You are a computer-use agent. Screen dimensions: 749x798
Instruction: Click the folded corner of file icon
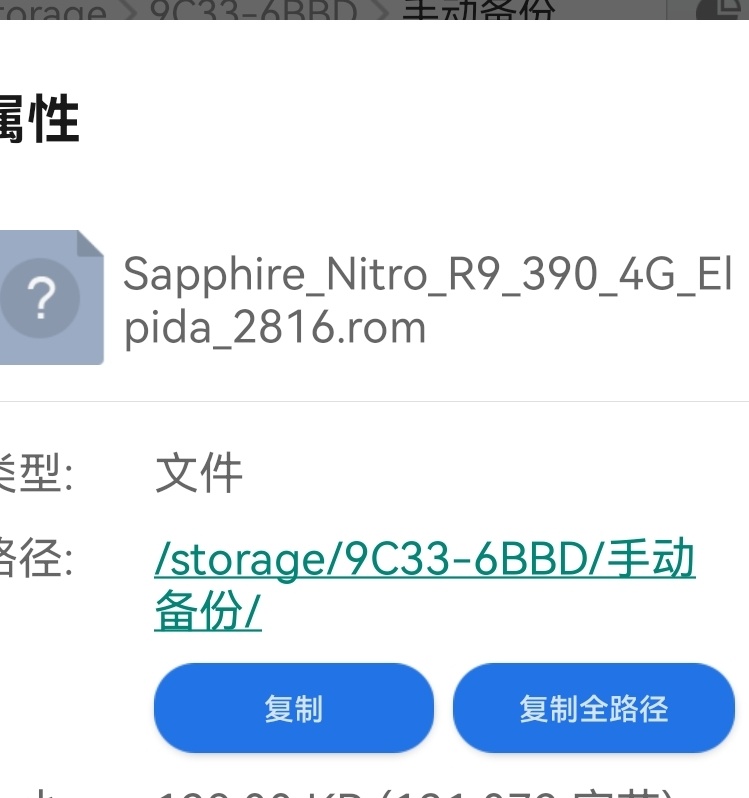[x=90, y=243]
